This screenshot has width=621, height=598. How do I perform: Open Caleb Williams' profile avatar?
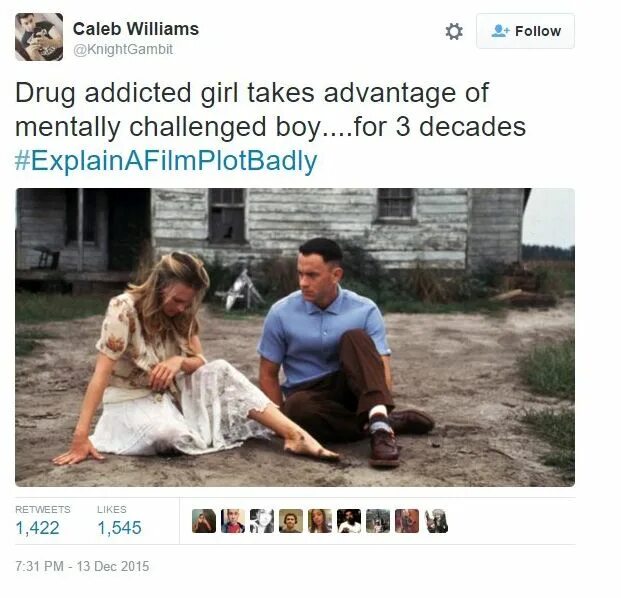coord(39,37)
